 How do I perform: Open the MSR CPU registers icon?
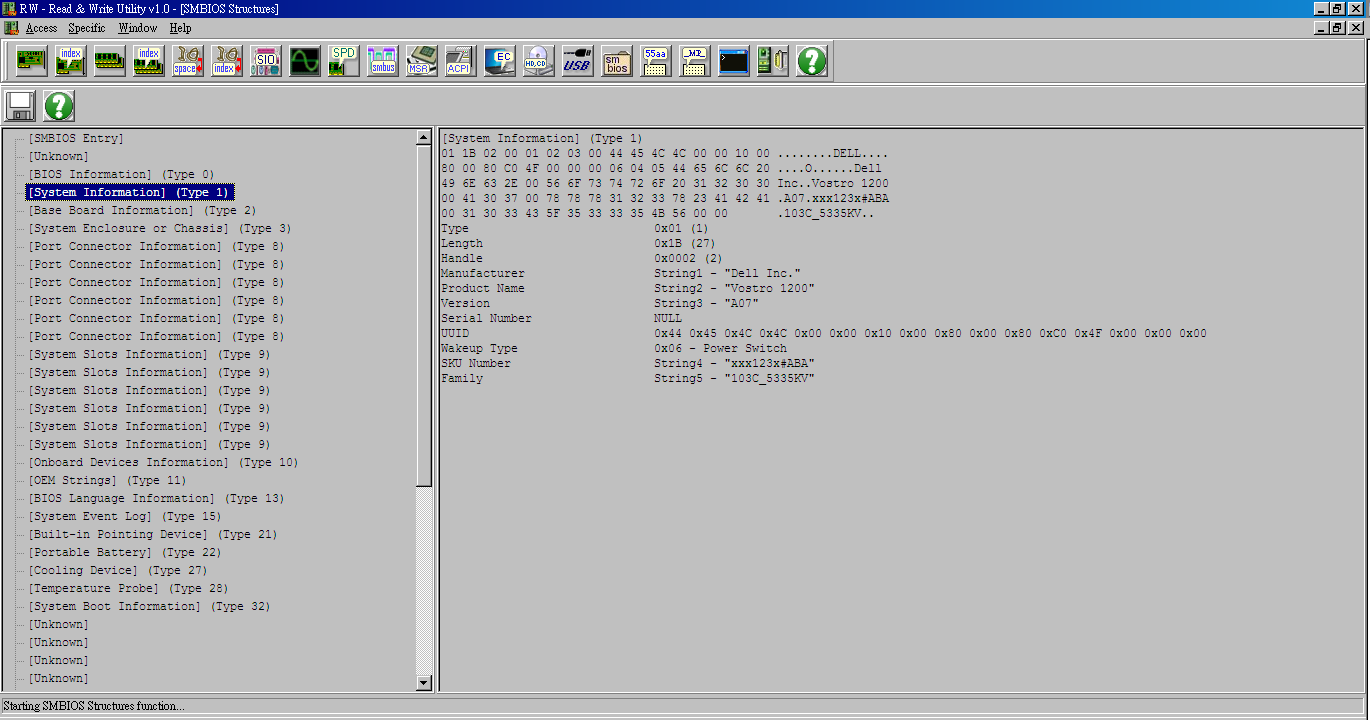click(422, 61)
